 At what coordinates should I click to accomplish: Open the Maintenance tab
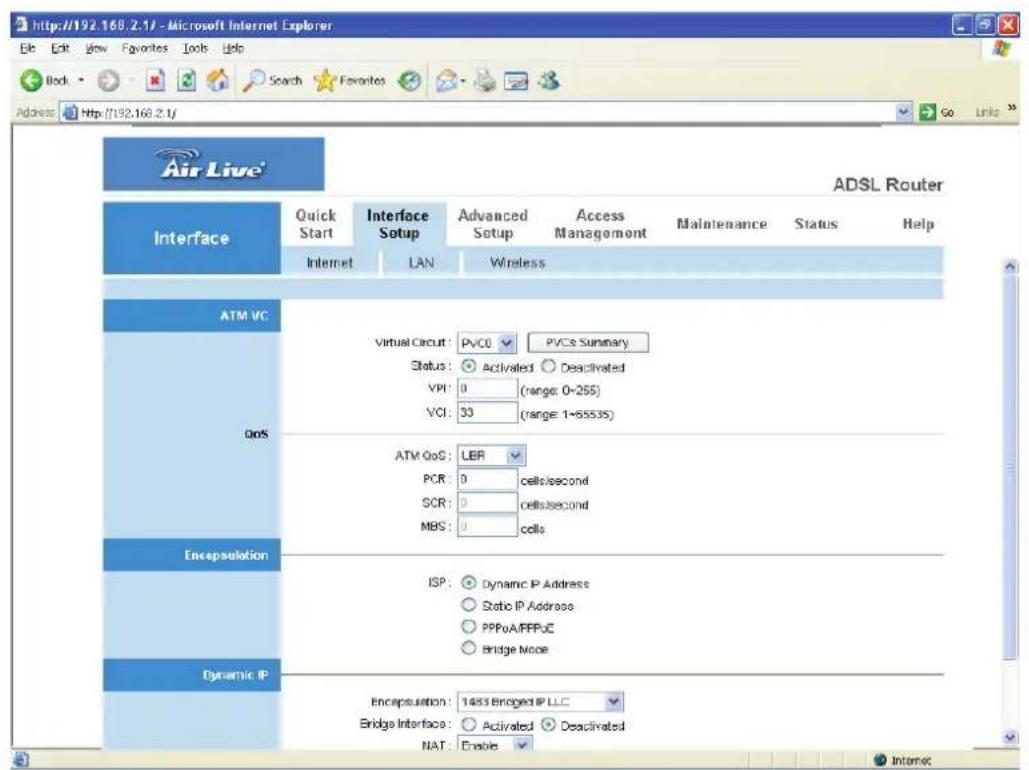pyautogui.click(x=722, y=224)
